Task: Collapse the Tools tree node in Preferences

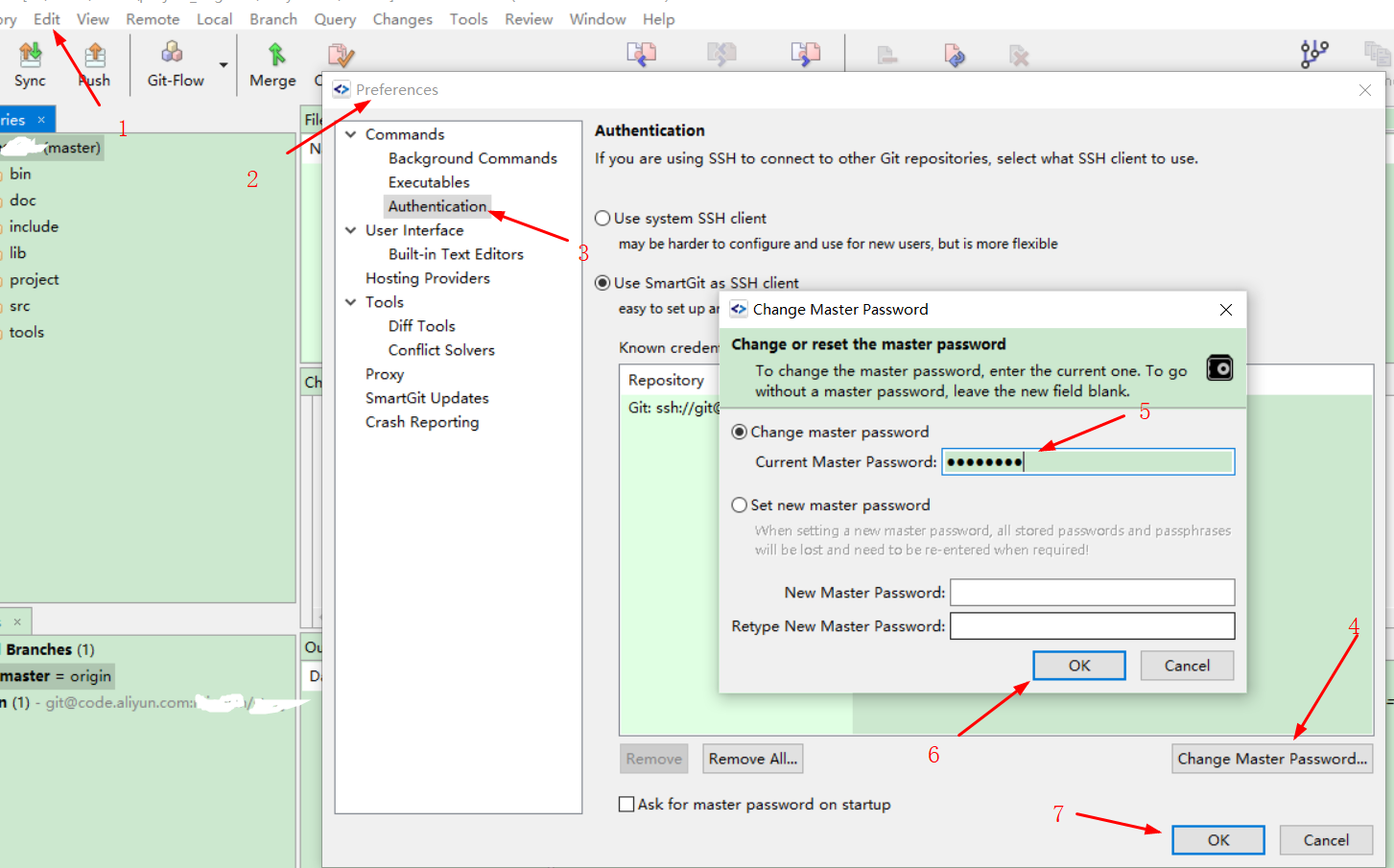Action: [x=351, y=302]
